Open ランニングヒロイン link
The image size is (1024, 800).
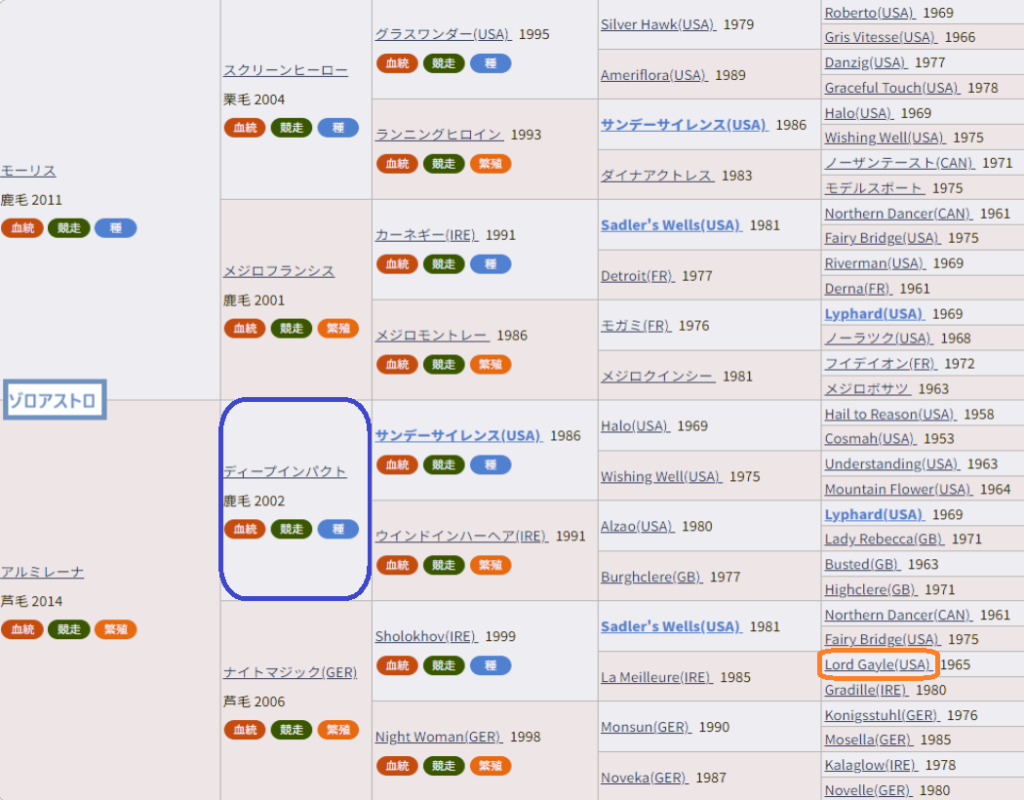[439, 135]
